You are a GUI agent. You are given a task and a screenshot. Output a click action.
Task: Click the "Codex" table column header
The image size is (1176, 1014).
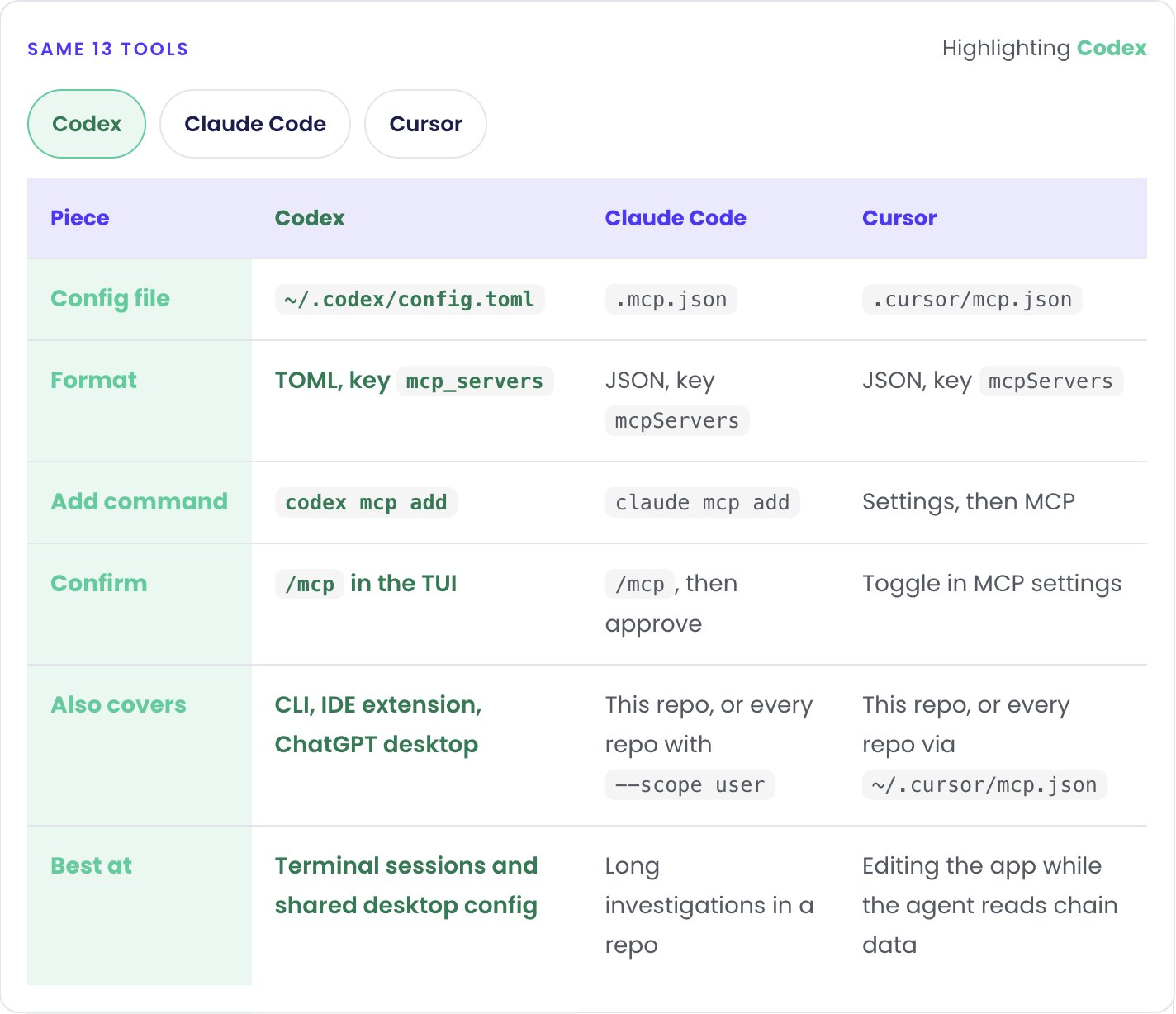click(x=310, y=218)
